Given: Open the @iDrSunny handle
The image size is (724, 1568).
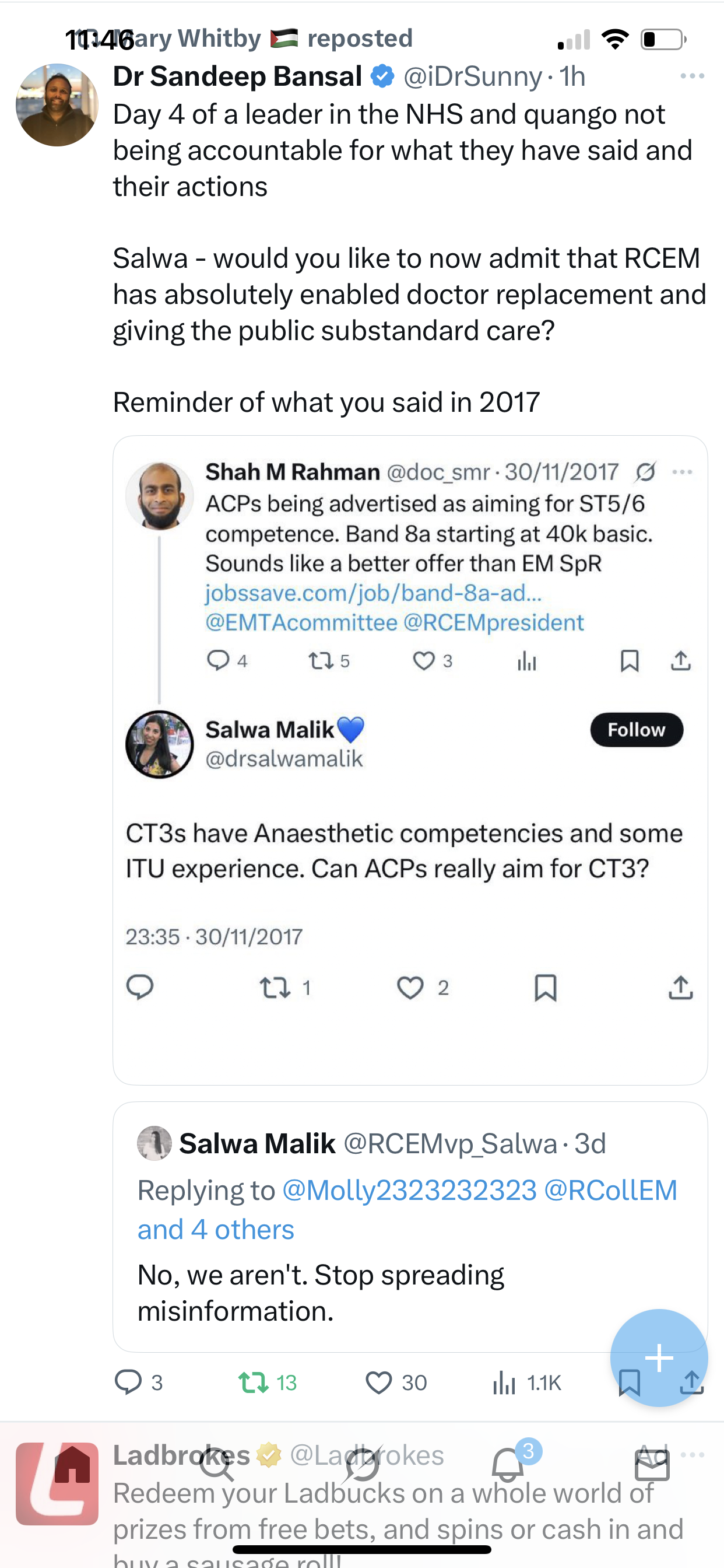Looking at the screenshot, I should 472,76.
